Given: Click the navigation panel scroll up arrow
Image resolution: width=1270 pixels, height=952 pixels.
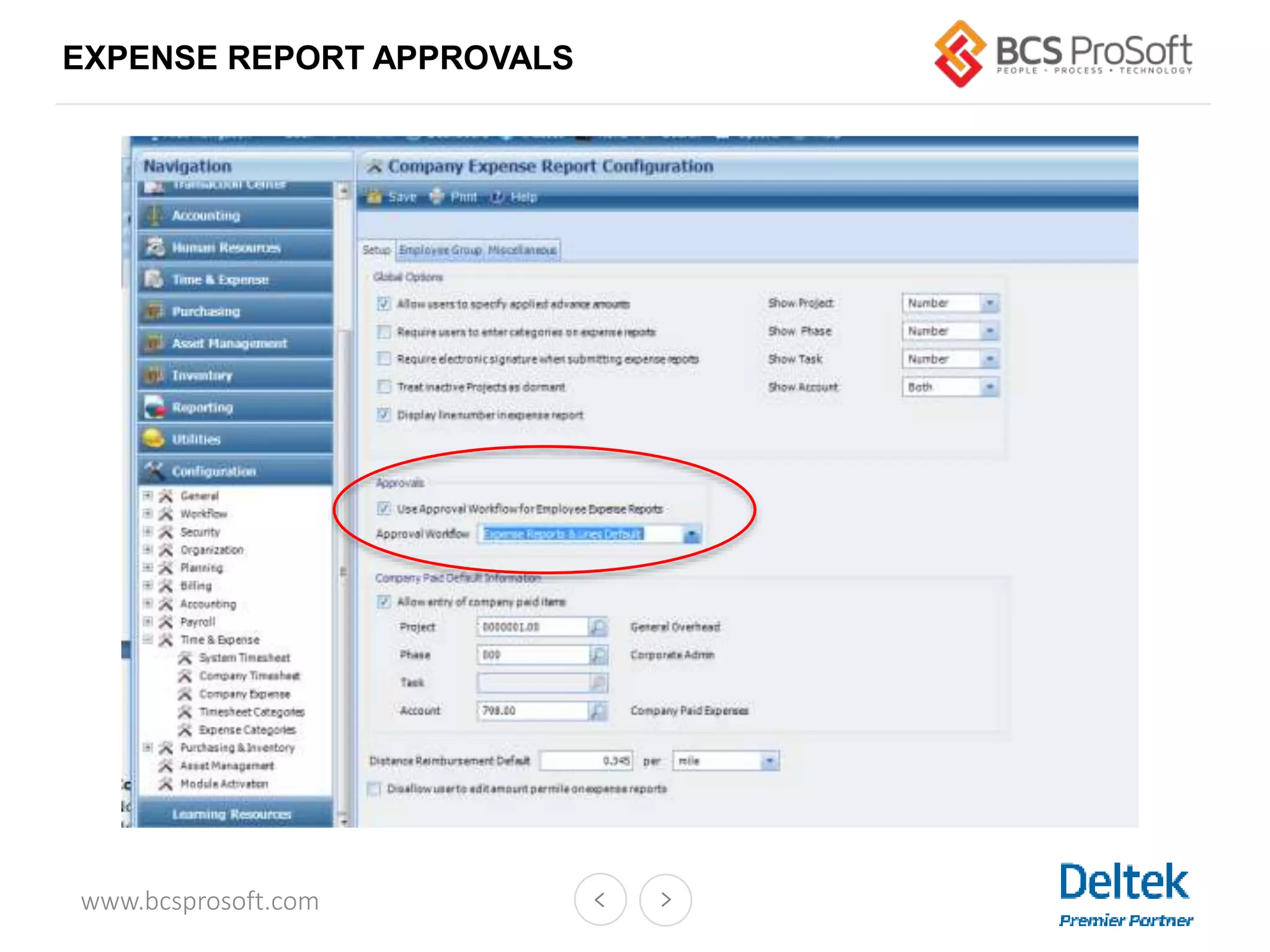Looking at the screenshot, I should (x=344, y=191).
